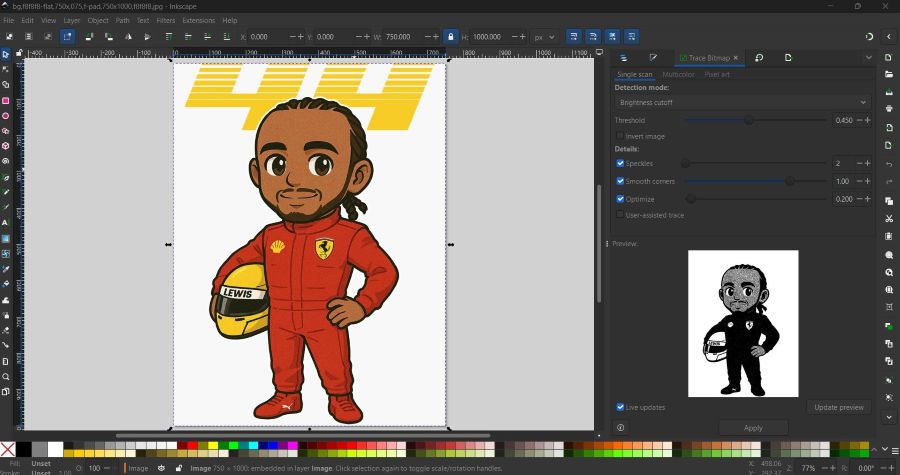Select the Shape Builder tool

pyautogui.click(x=6, y=85)
